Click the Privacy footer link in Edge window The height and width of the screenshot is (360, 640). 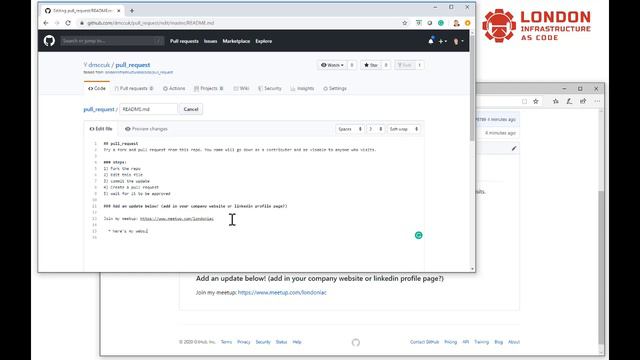244,342
